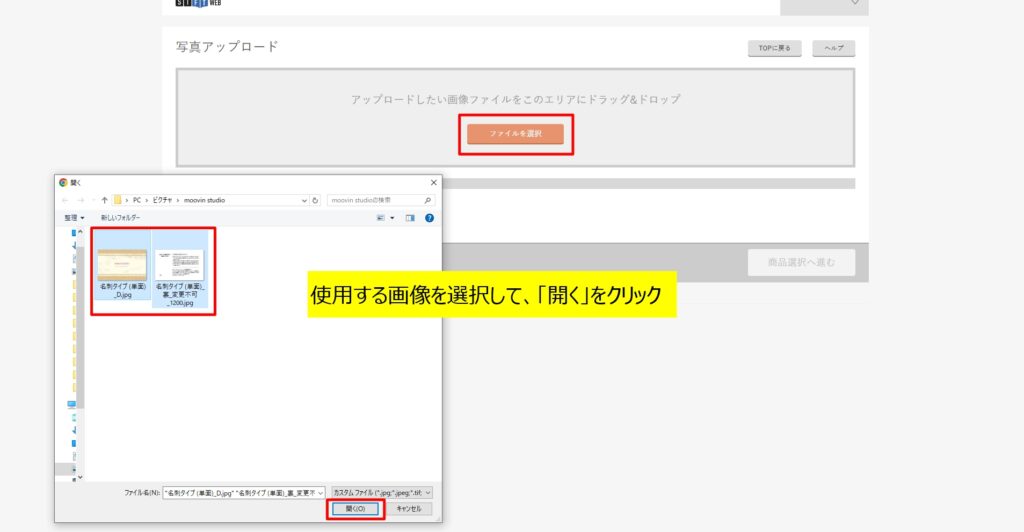Image resolution: width=1024 pixels, height=532 pixels.
Task: Click the back arrow in file dialog
Action: (66, 200)
